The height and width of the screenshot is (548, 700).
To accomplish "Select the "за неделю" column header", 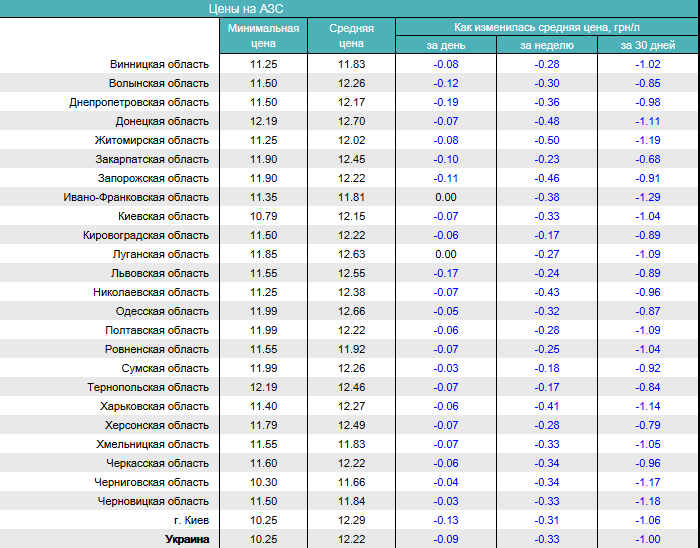I will click(546, 45).
